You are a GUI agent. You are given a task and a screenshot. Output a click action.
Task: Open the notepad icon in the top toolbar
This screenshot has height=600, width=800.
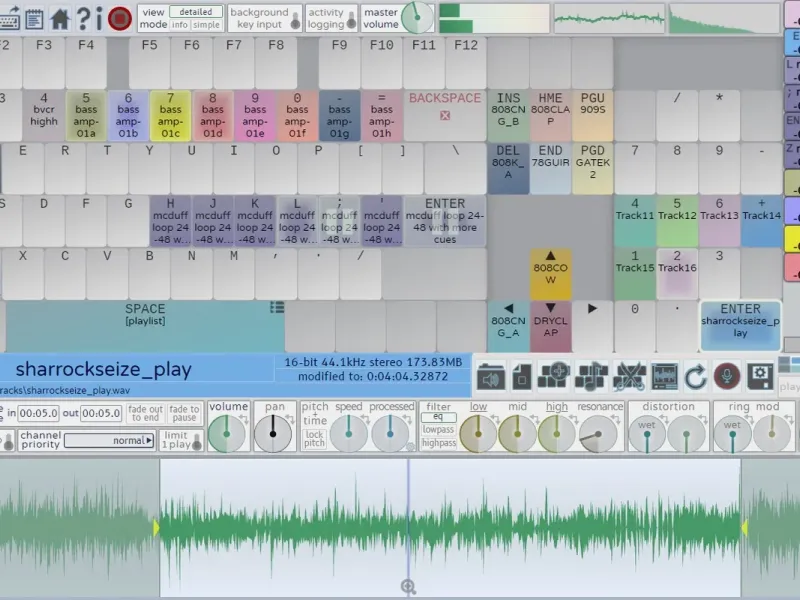[34, 18]
